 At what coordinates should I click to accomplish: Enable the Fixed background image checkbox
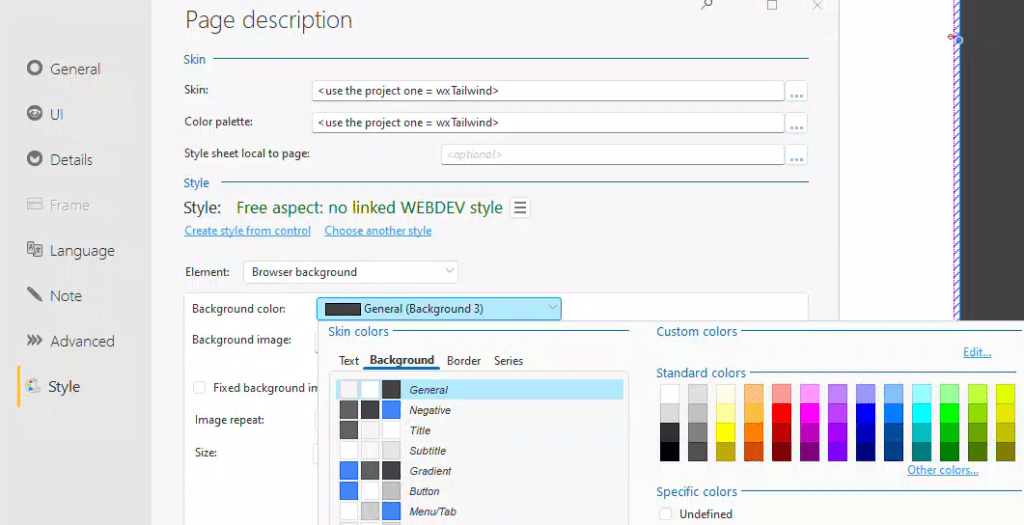coord(200,388)
